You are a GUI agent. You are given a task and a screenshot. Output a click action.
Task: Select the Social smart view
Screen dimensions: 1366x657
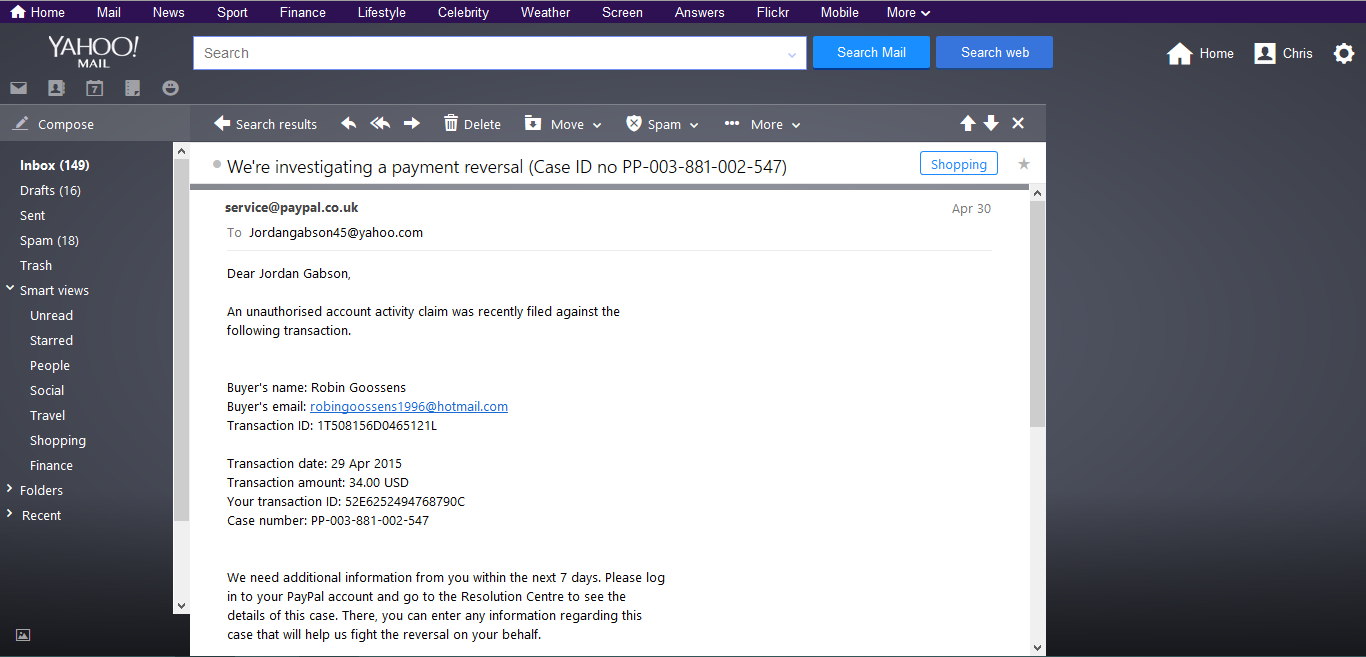coord(47,390)
